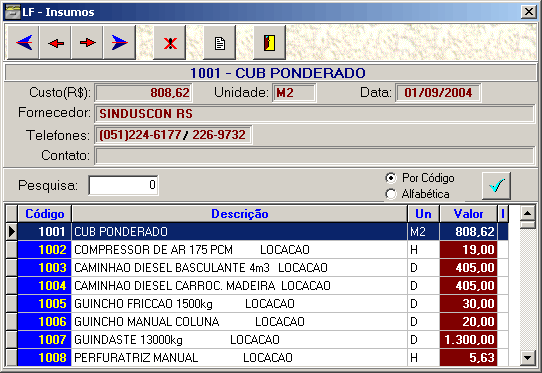Image resolution: width=542 pixels, height=373 pixels.
Task: Select code cell 1007
Action: click(44, 339)
